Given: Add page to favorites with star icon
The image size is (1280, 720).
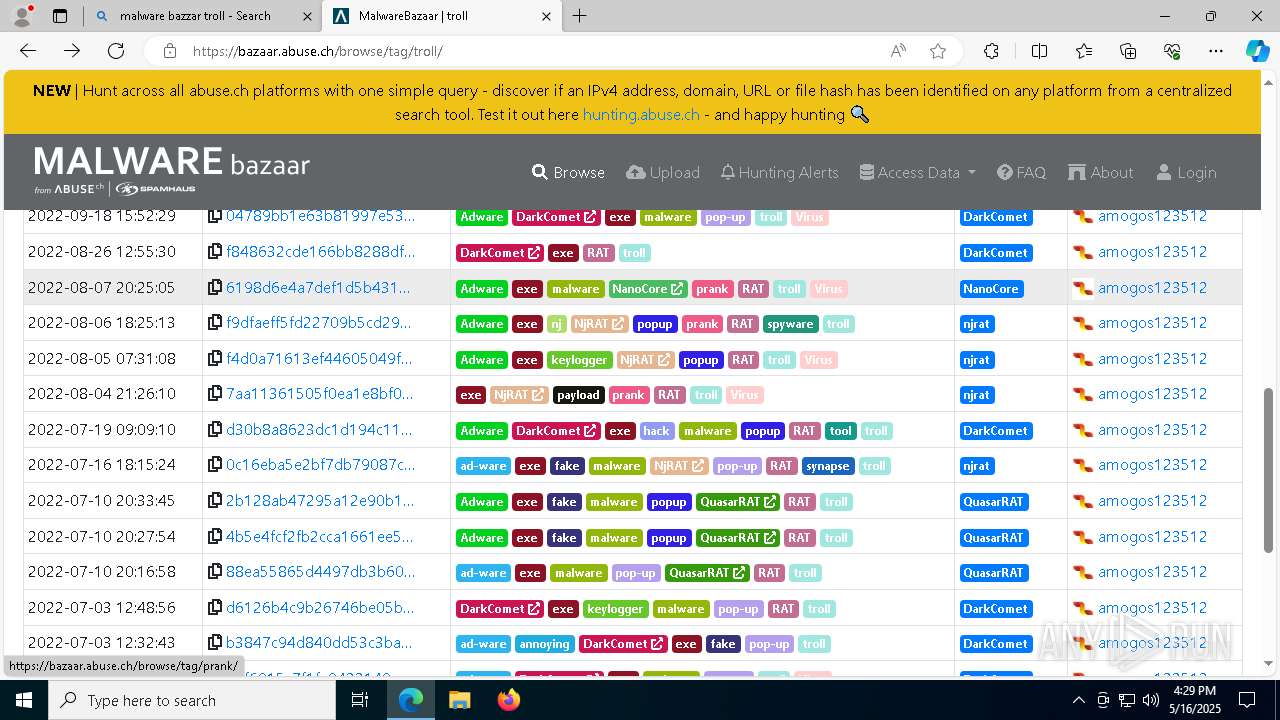Looking at the screenshot, I should [x=938, y=51].
